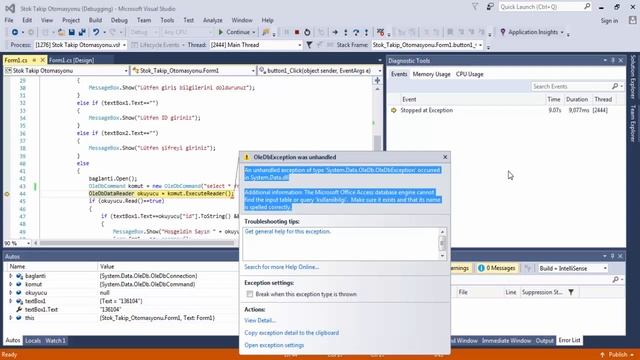Click the Quick Launch input field

point(541,7)
